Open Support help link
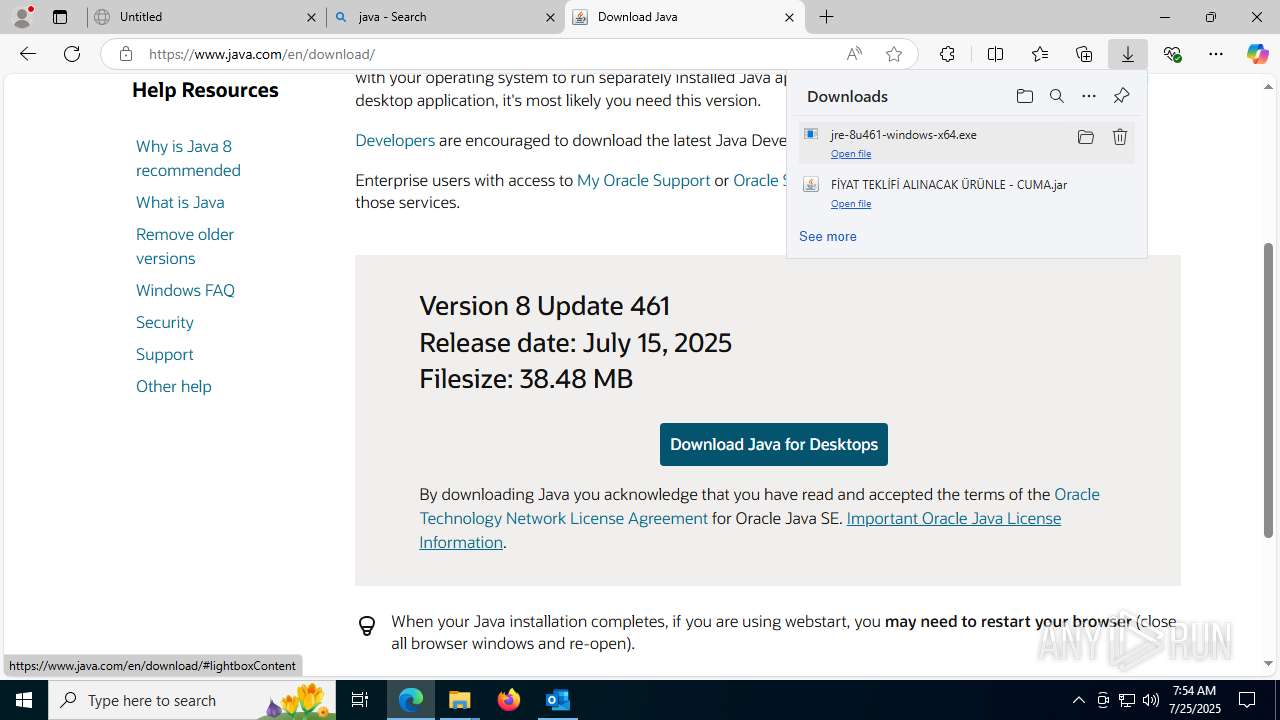This screenshot has width=1280, height=720. click(165, 354)
